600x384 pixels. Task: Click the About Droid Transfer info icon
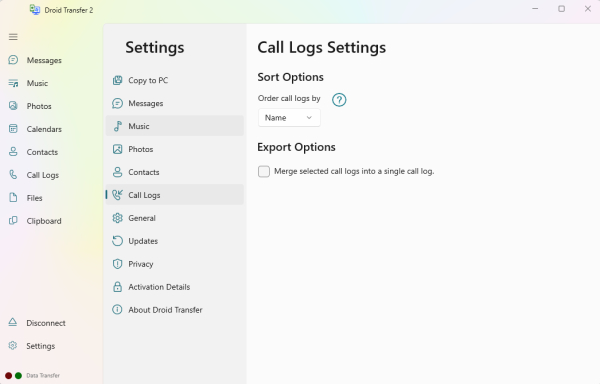pos(117,310)
